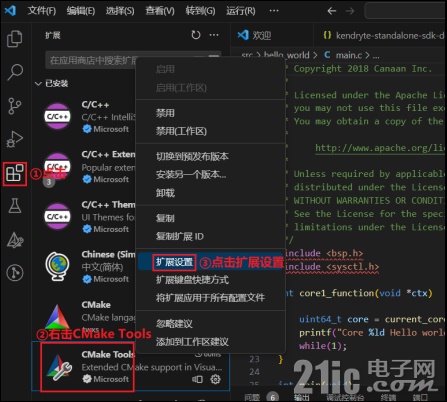The width and height of the screenshot is (447, 402).
Task: Choose 禁用(工作区) in context menu
Action: coord(211,131)
